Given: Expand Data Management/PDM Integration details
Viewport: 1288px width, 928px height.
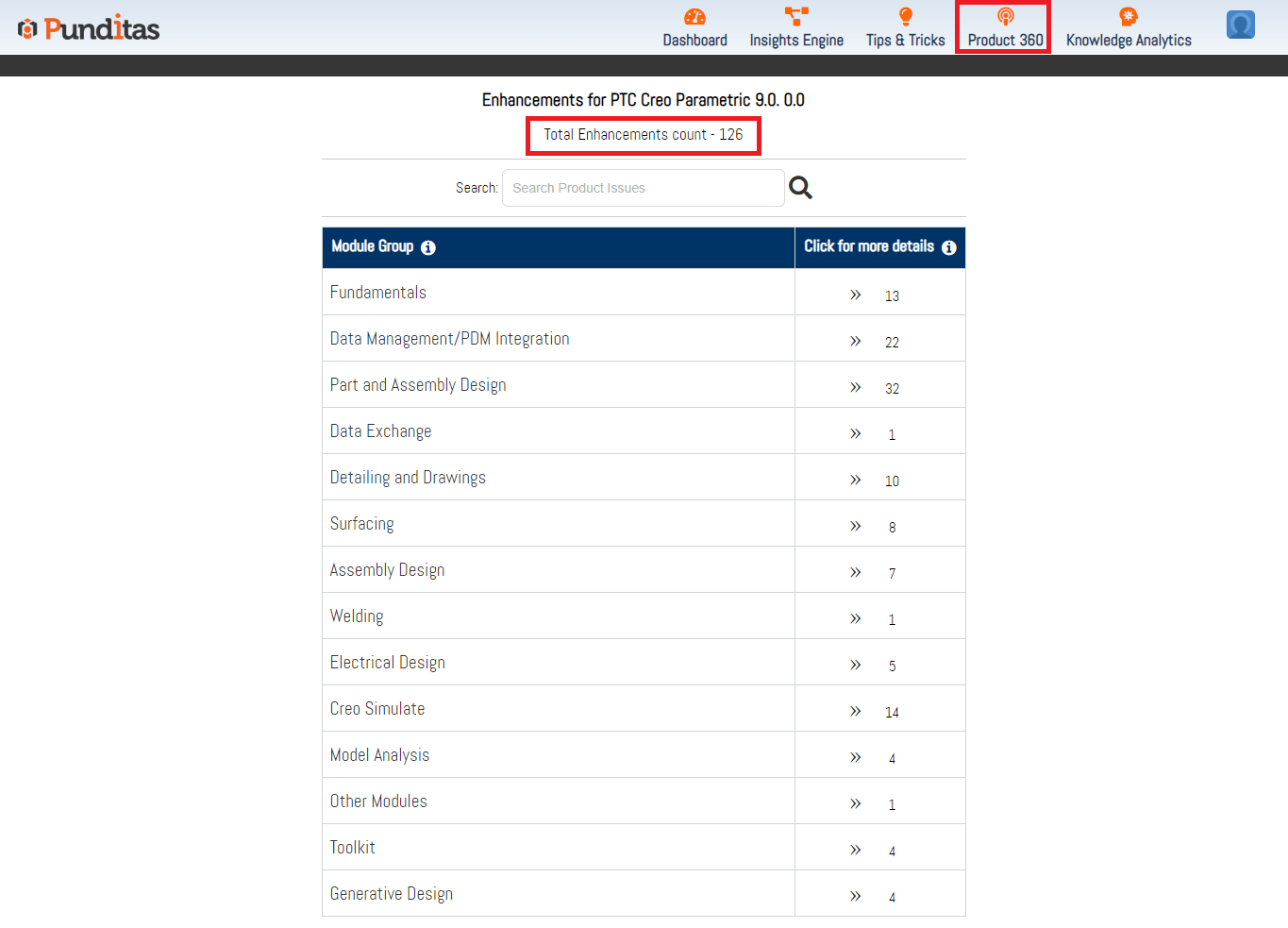Looking at the screenshot, I should point(855,341).
